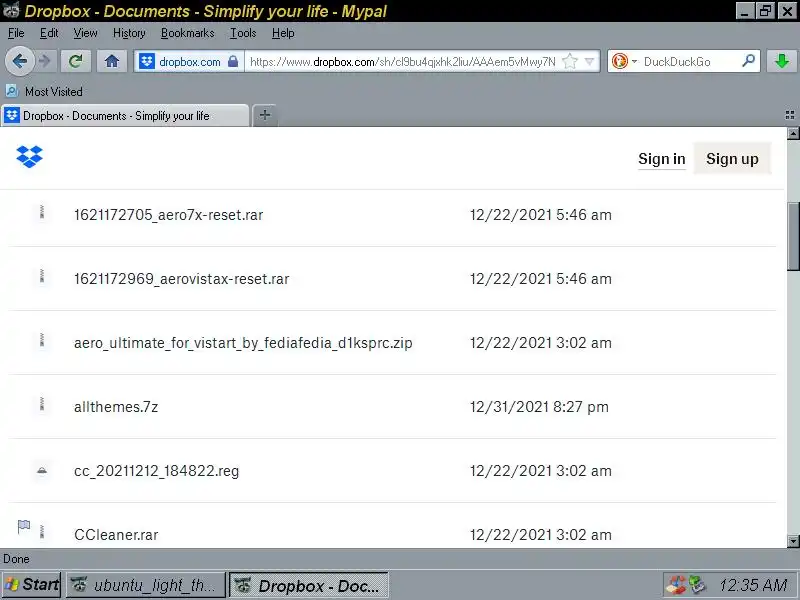800x600 pixels.
Task: Click the first system tray icon
Action: pos(677,585)
